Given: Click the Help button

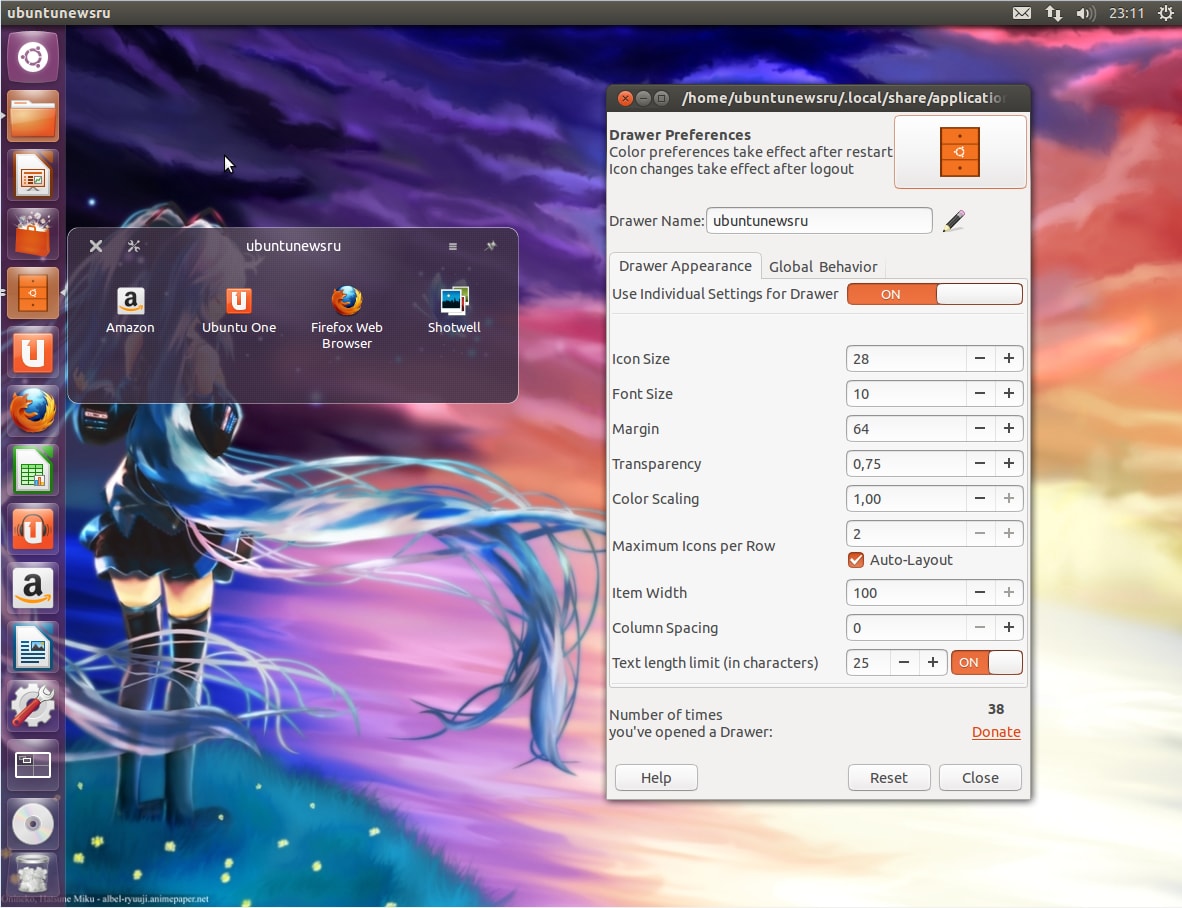Looking at the screenshot, I should 656,778.
